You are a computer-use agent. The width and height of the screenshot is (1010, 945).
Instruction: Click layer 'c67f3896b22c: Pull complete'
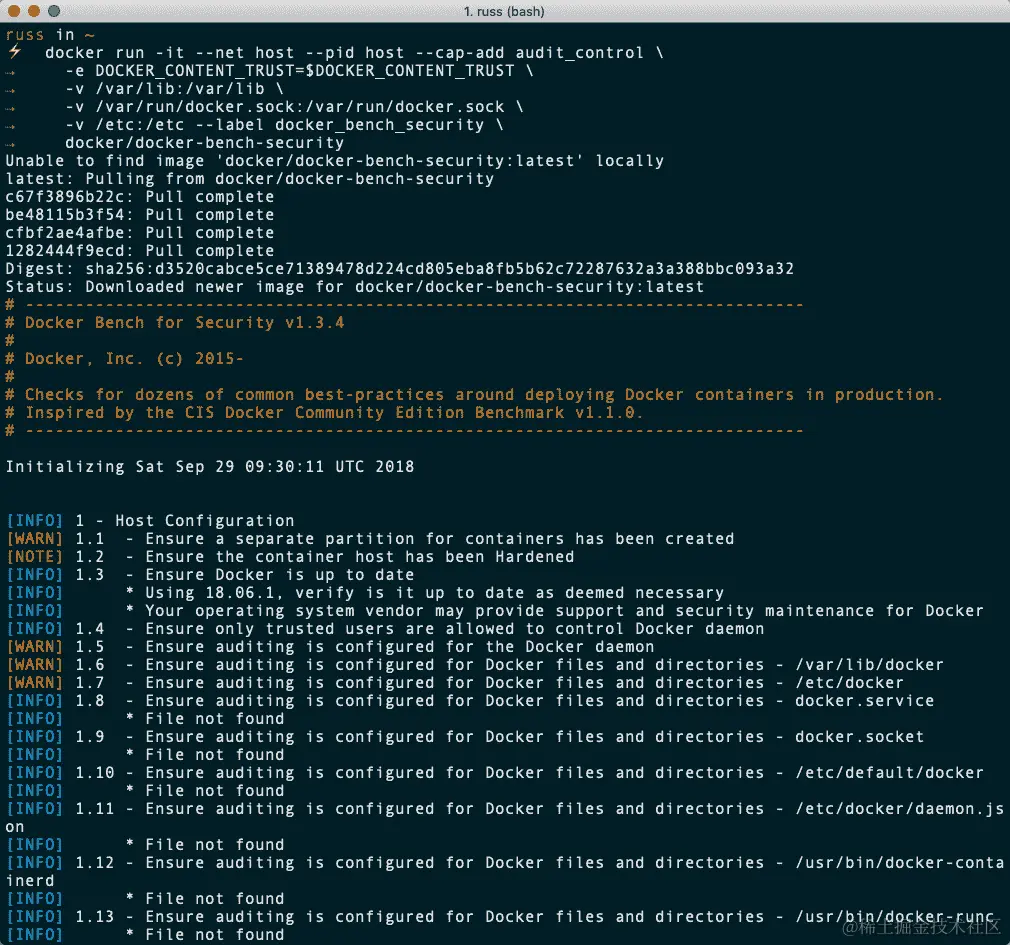(140, 197)
